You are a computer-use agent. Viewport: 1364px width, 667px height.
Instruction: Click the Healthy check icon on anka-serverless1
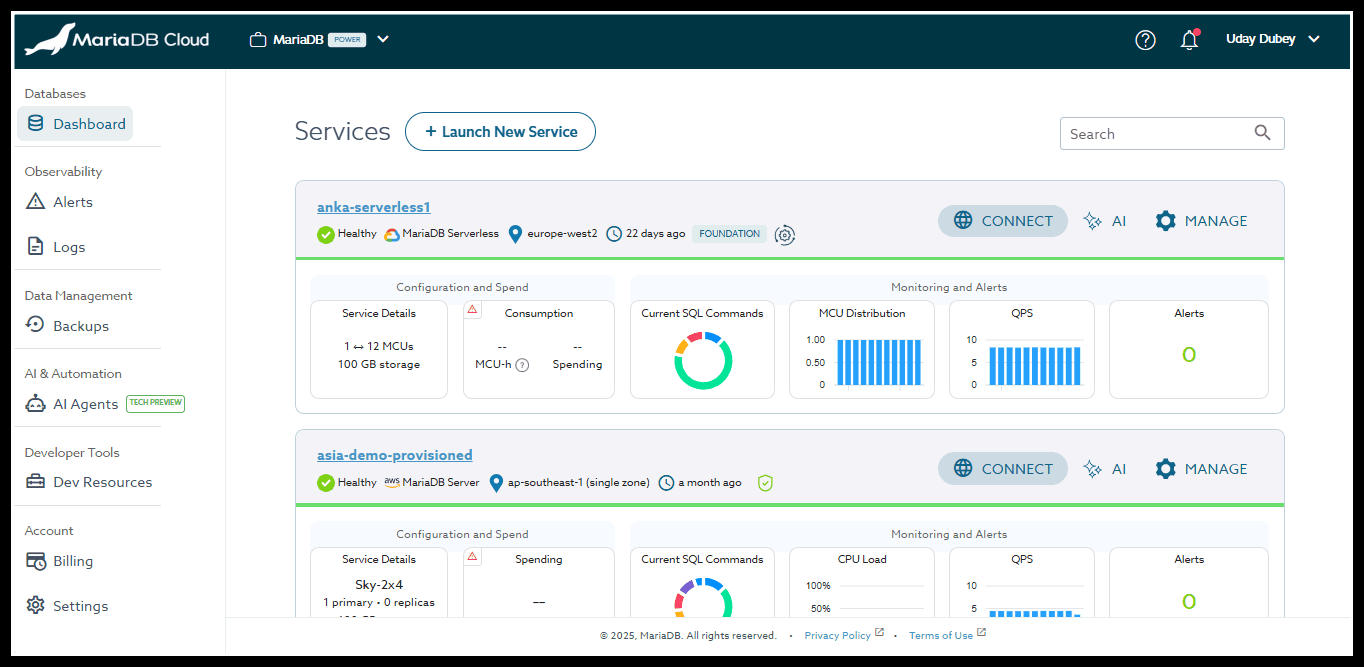[326, 234]
